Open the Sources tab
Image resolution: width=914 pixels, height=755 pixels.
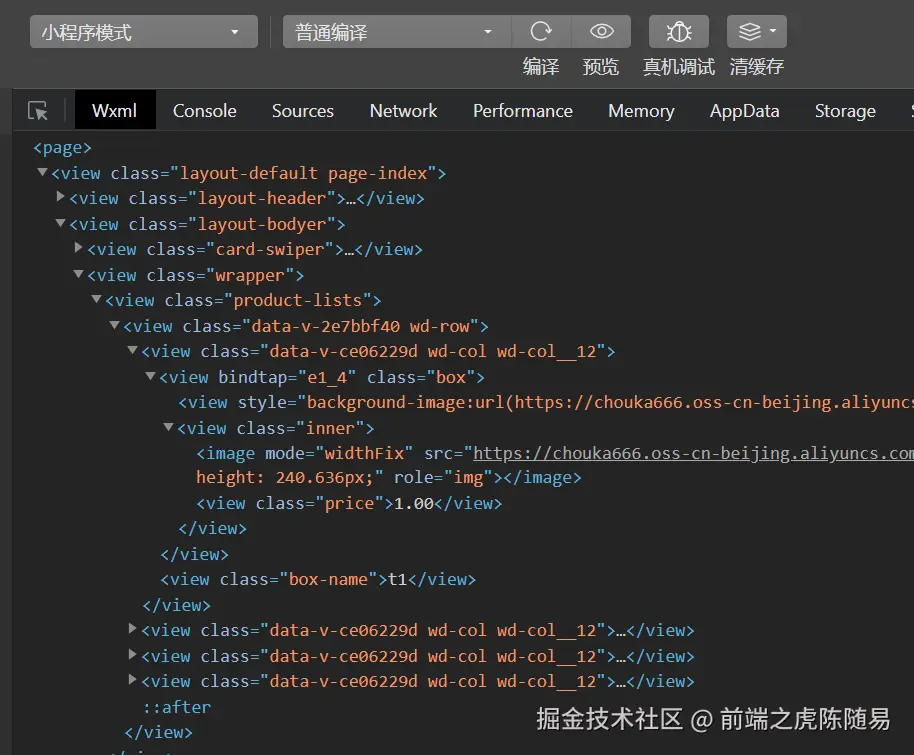[303, 111]
